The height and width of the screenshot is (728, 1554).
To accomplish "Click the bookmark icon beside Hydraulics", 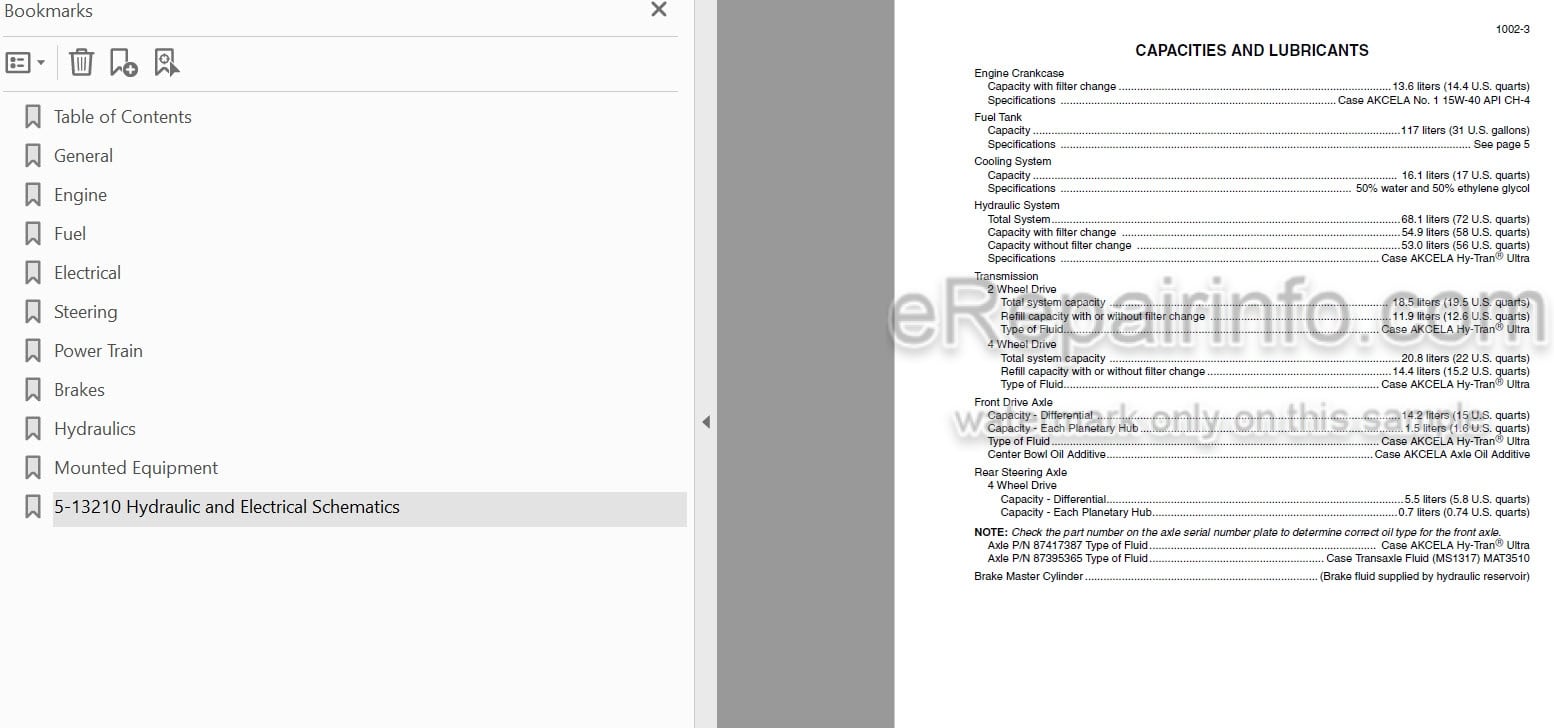I will pyautogui.click(x=32, y=429).
